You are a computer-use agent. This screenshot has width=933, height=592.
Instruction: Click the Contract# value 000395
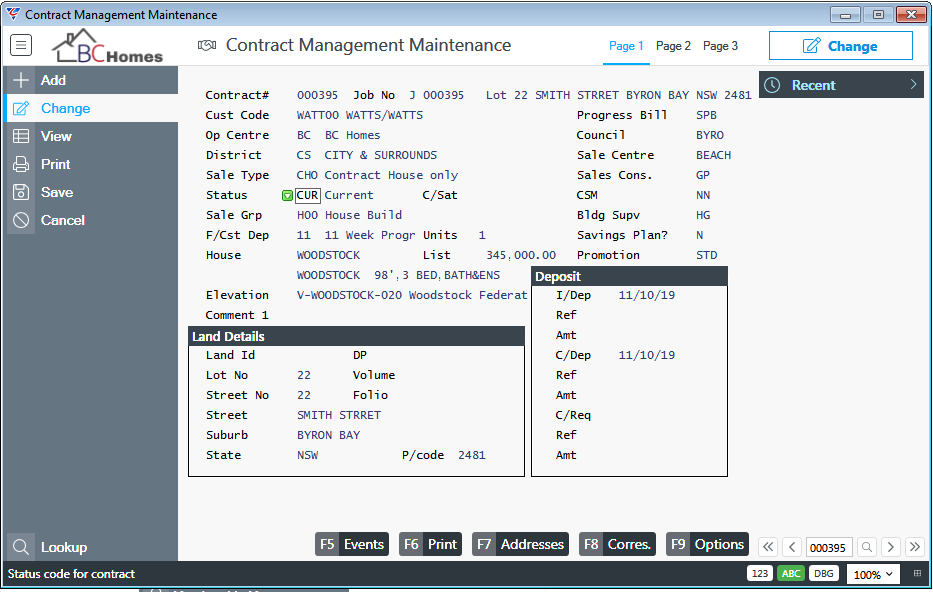tap(317, 95)
